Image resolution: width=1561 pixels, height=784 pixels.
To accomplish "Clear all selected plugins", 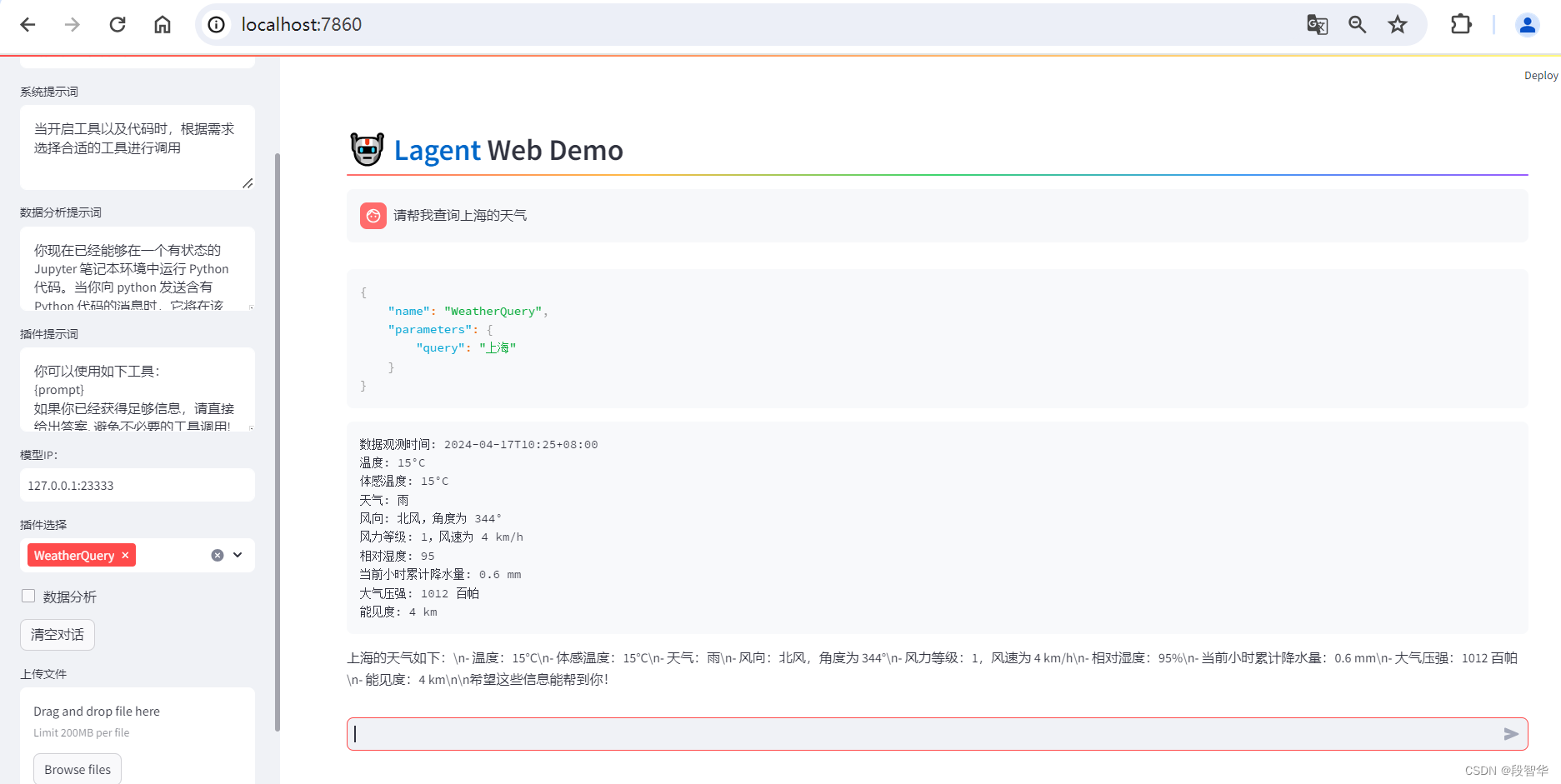I will click(218, 556).
